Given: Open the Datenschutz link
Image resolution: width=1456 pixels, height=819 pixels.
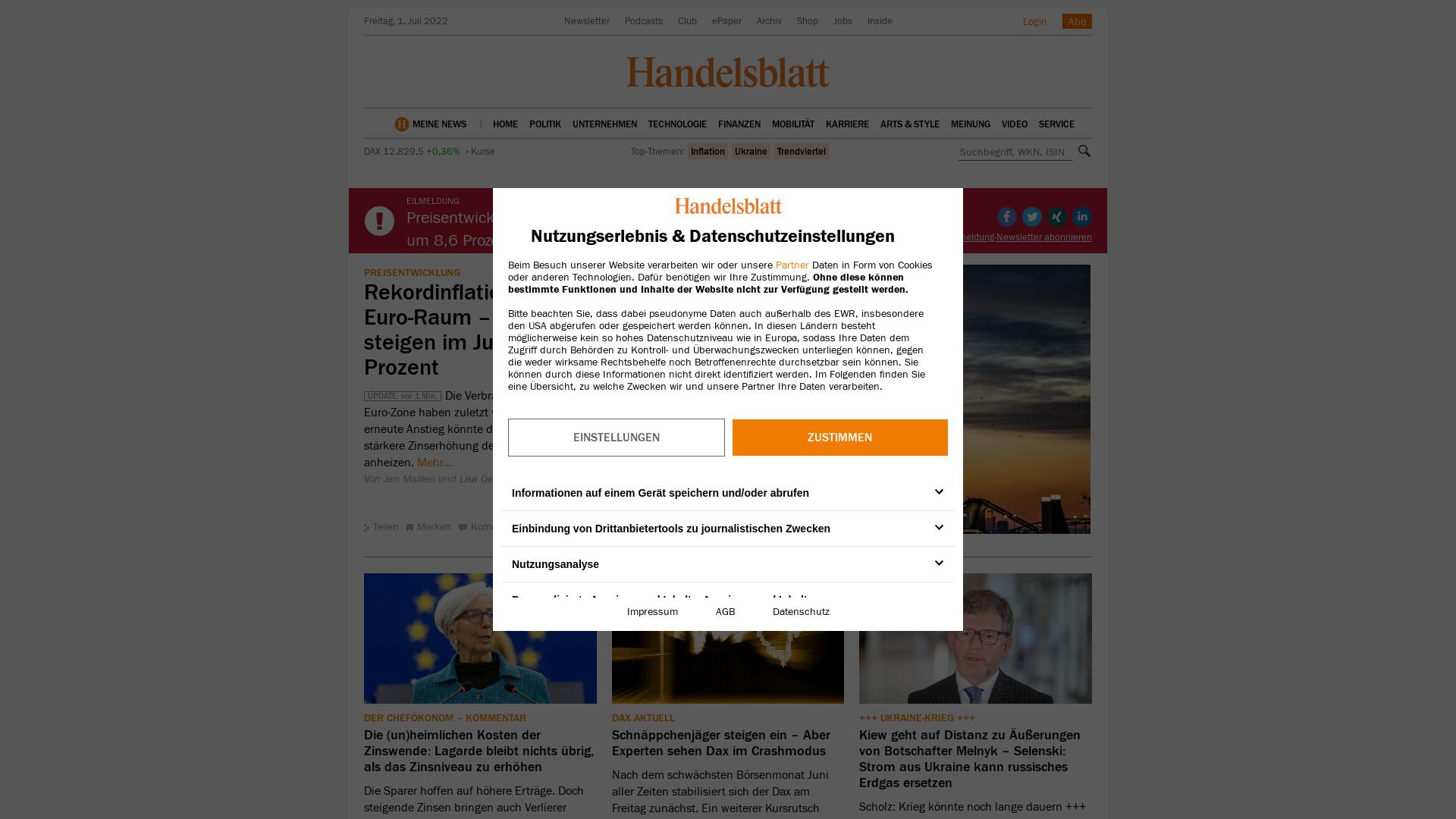Looking at the screenshot, I should (801, 611).
